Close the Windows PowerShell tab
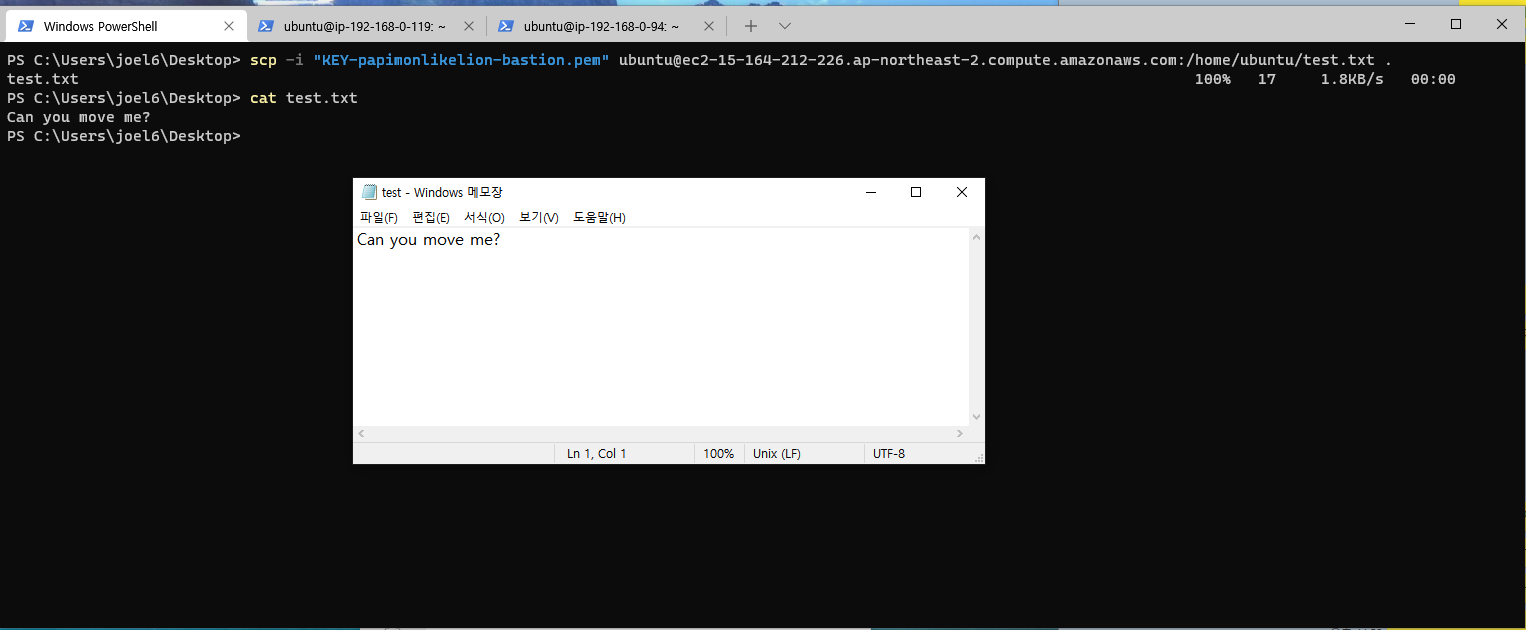Screen dimensions: 1526x630 coord(229,26)
